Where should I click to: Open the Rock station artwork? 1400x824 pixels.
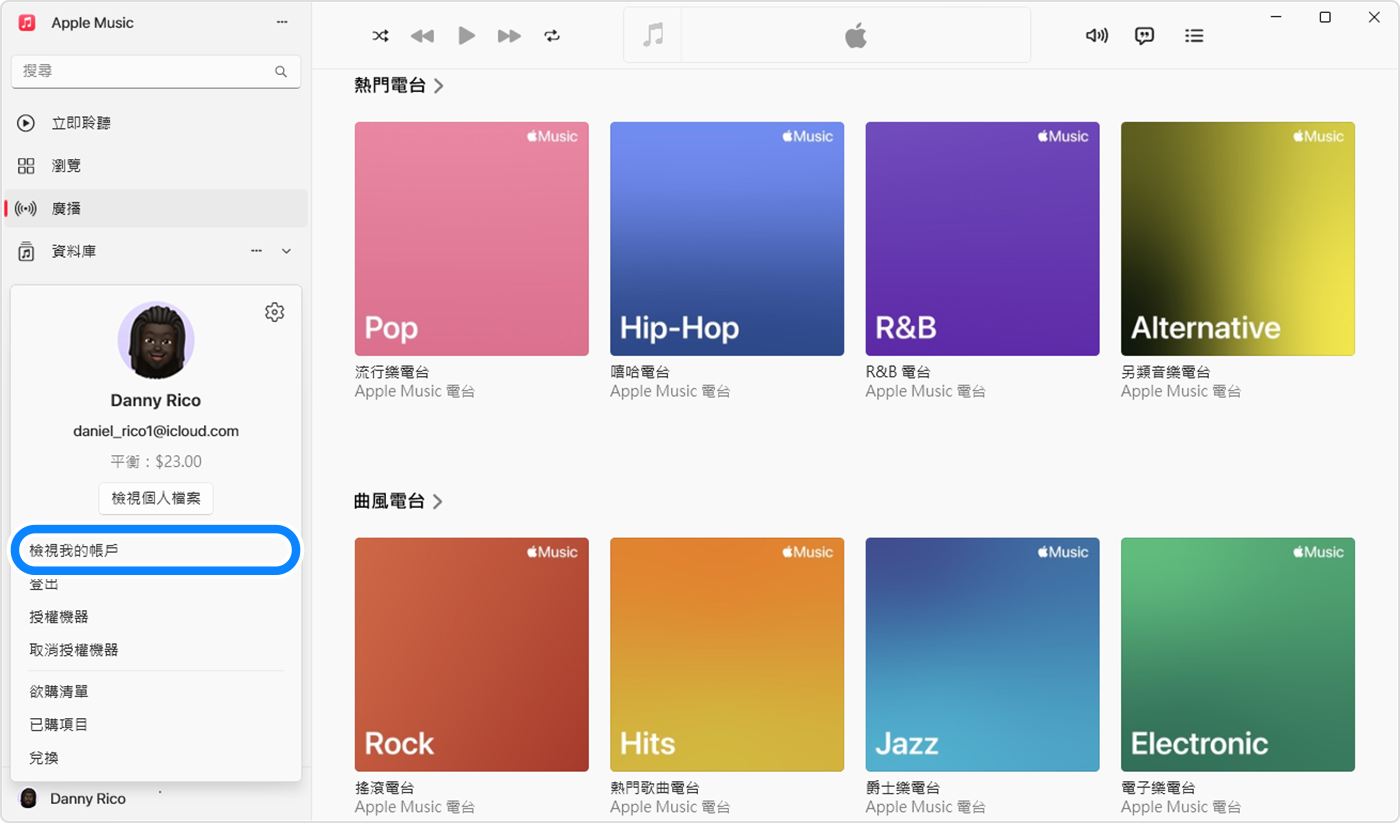click(472, 655)
